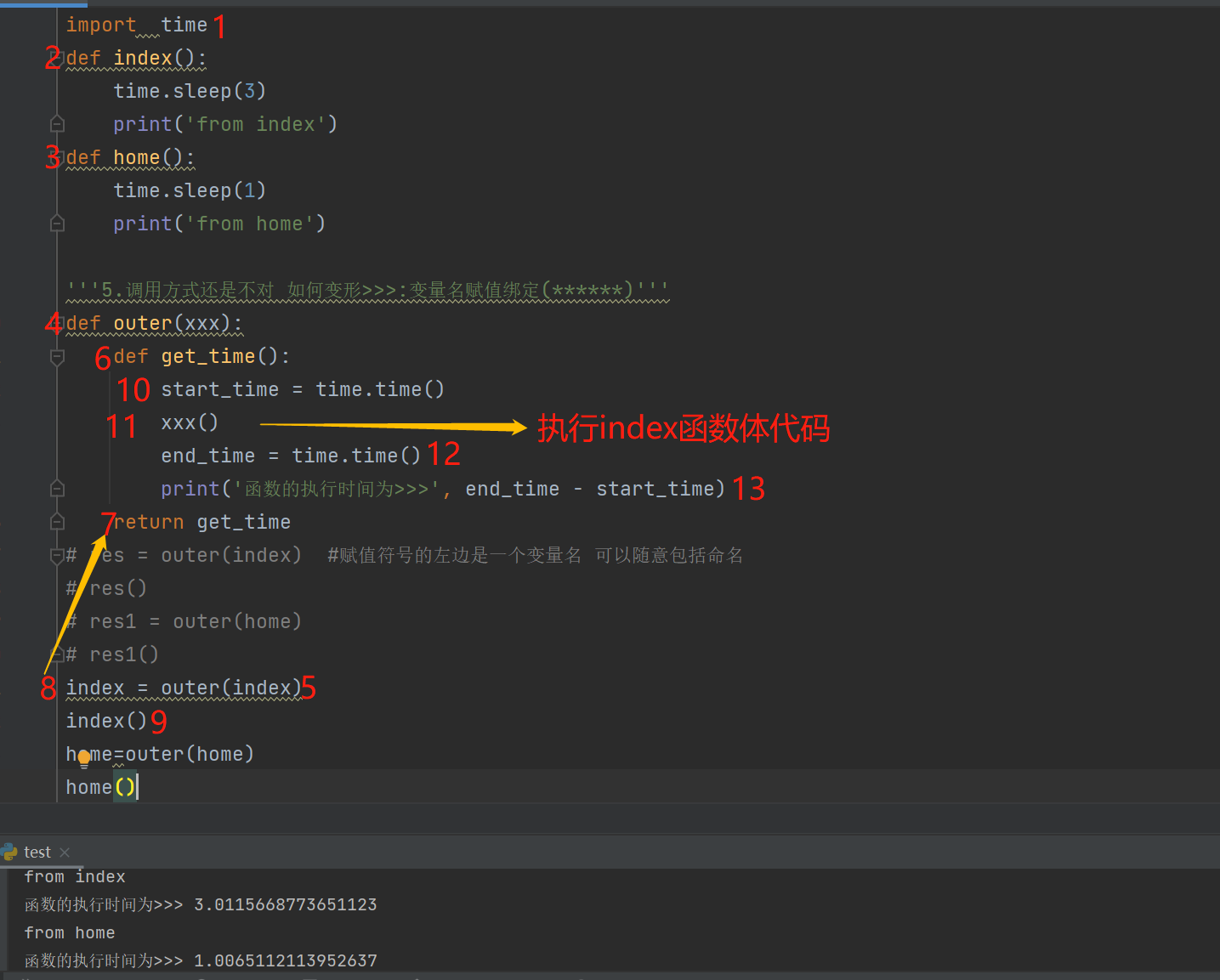The image size is (1220, 980).
Task: Click the 'home=outer(home)' assignment
Action: 160,754
